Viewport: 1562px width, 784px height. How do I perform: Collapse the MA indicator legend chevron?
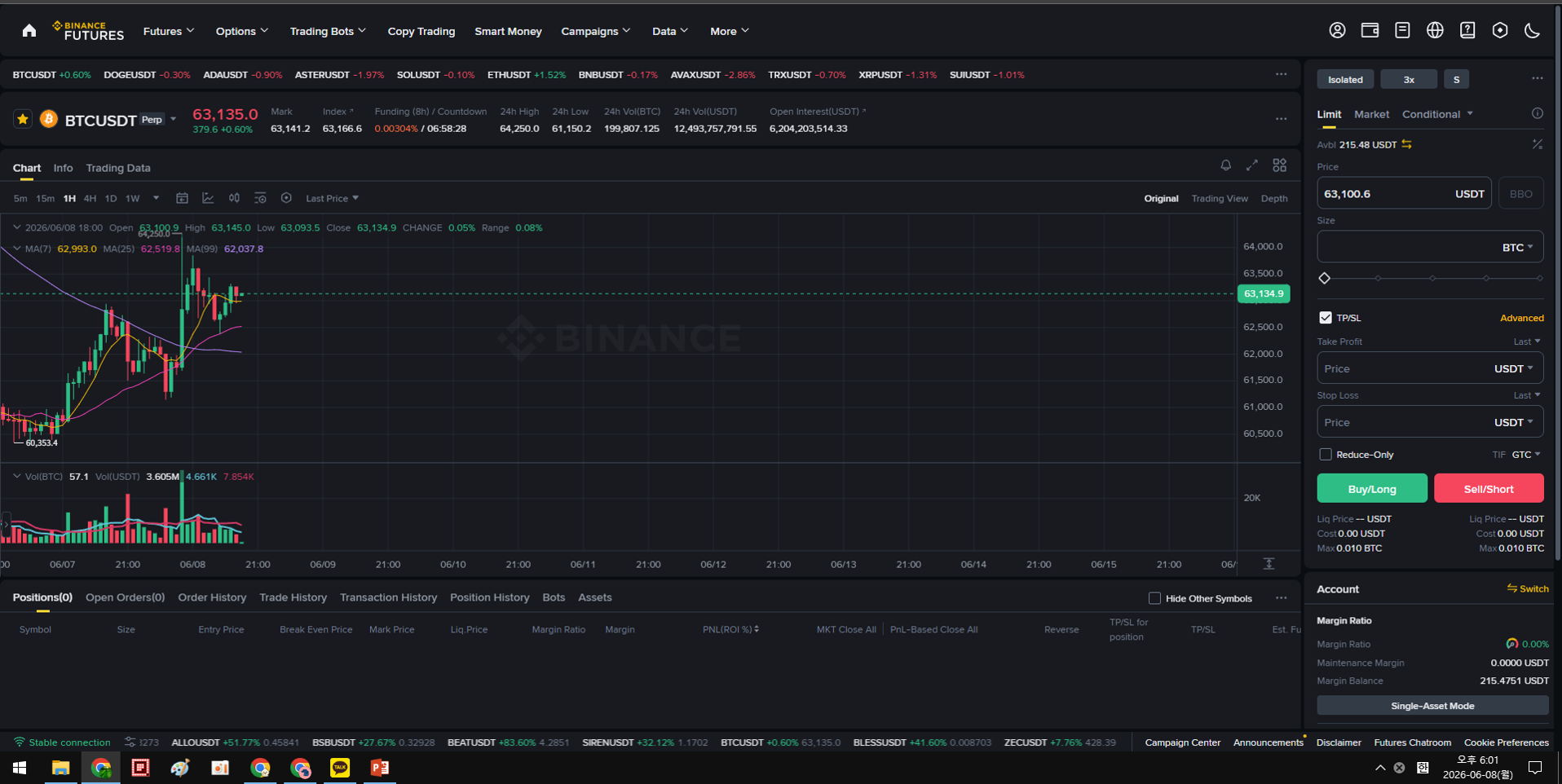click(16, 249)
